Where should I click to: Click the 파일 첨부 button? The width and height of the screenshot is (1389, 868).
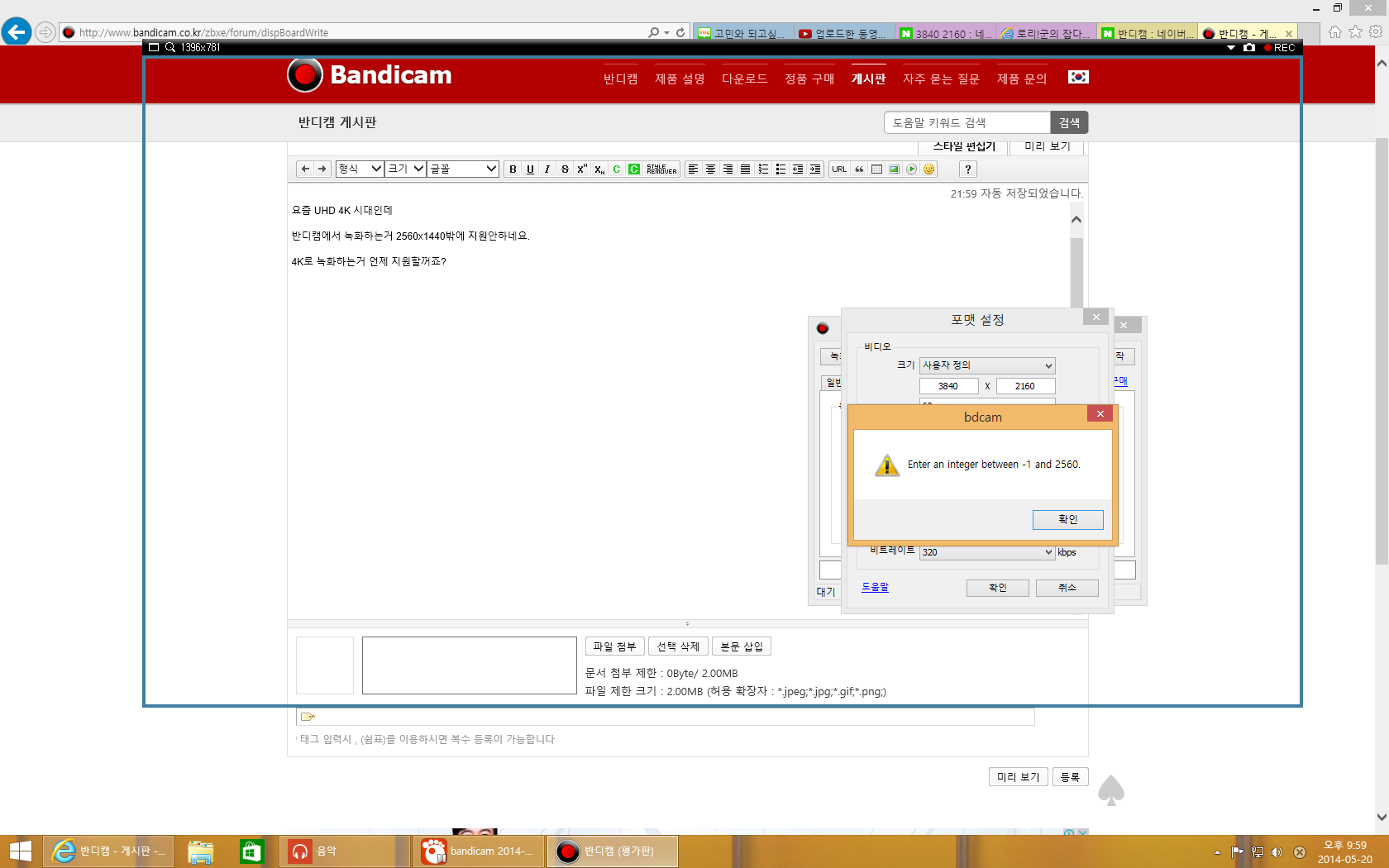(x=614, y=646)
